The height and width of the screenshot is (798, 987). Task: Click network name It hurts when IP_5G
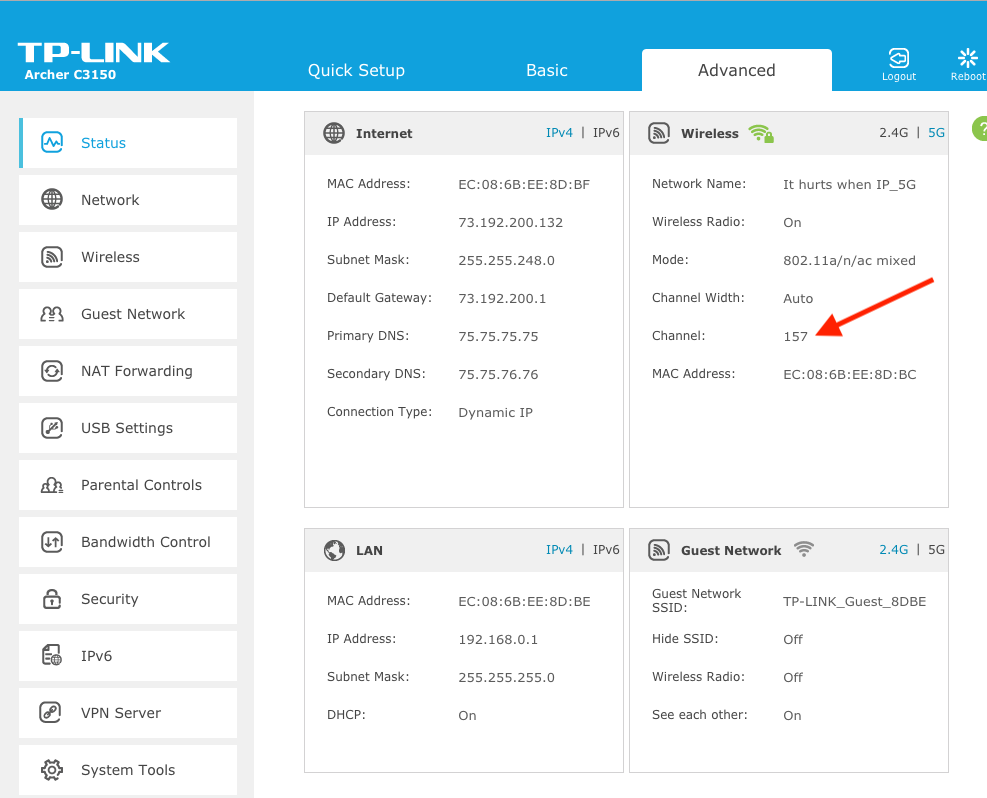tap(849, 184)
